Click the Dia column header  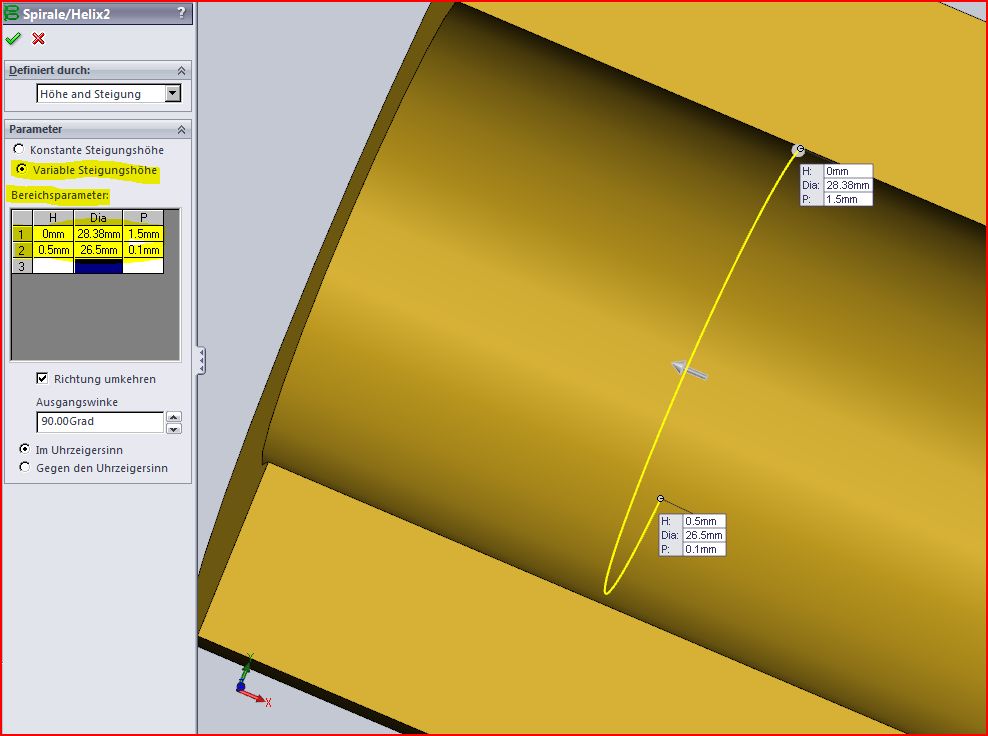click(x=98, y=218)
